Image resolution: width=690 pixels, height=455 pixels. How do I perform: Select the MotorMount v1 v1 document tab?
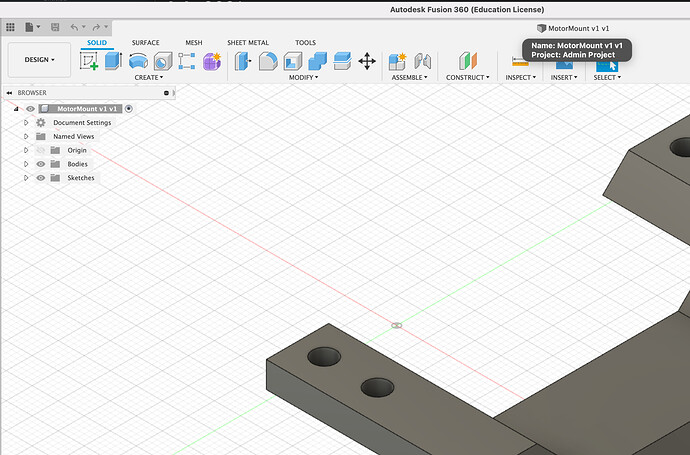[x=573, y=28]
